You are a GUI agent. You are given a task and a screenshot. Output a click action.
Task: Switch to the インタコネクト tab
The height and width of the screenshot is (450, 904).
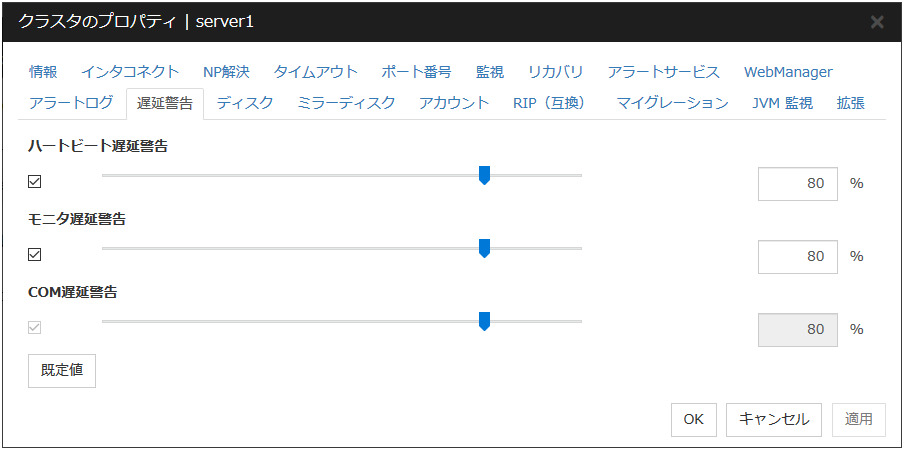point(130,72)
